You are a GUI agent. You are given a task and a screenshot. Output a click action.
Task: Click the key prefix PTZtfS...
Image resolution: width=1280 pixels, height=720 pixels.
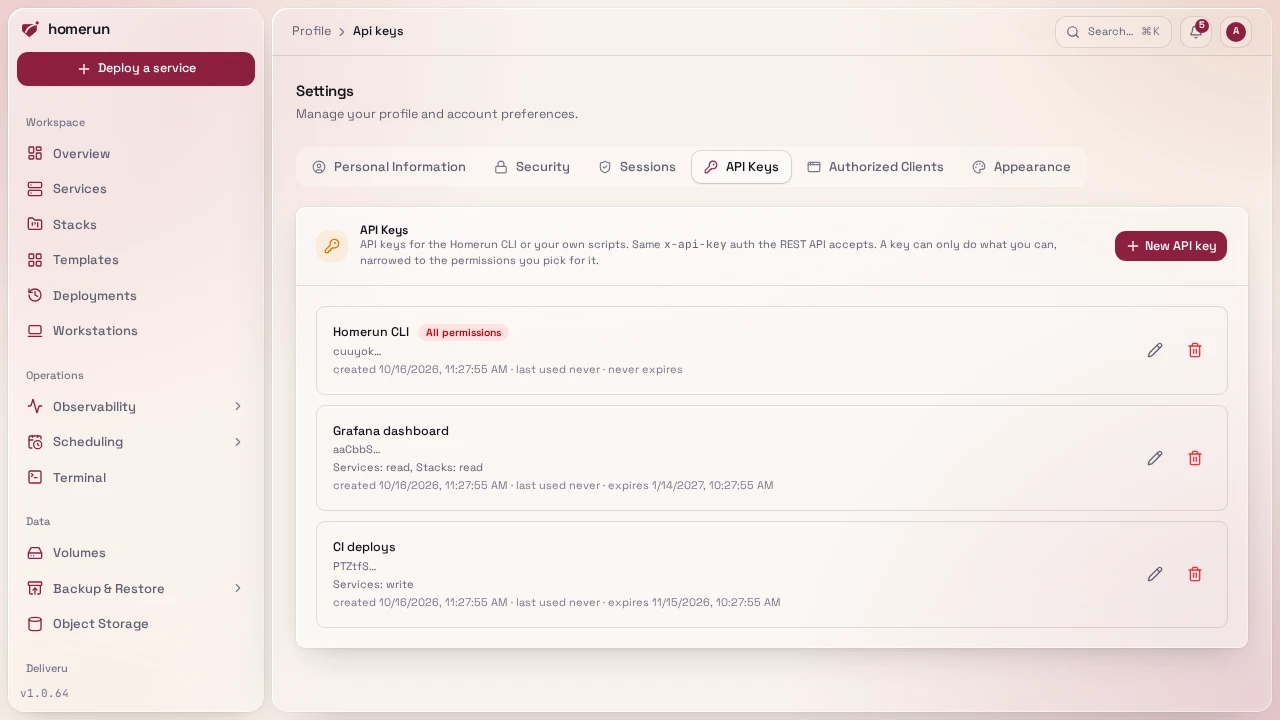(355, 566)
